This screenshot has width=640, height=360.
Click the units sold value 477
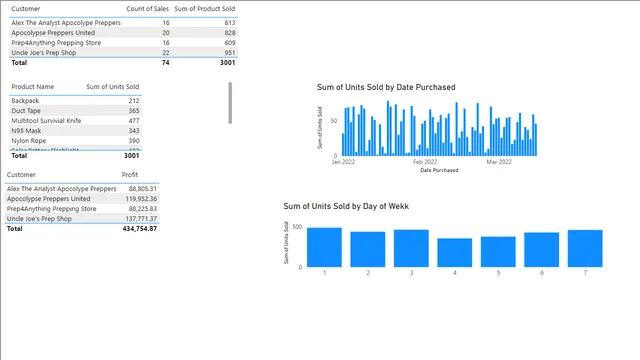tap(134, 121)
